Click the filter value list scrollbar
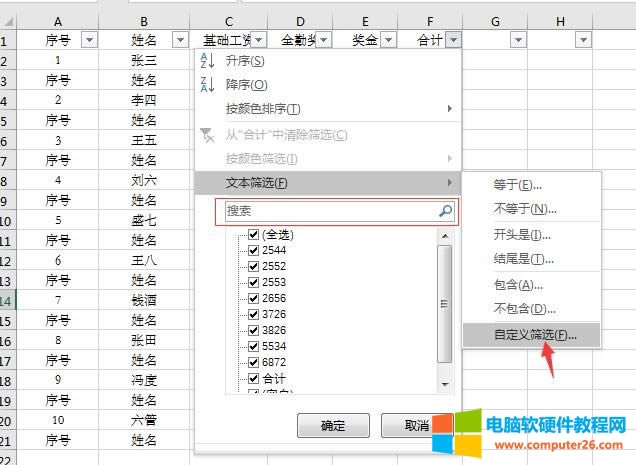 [x=445, y=300]
